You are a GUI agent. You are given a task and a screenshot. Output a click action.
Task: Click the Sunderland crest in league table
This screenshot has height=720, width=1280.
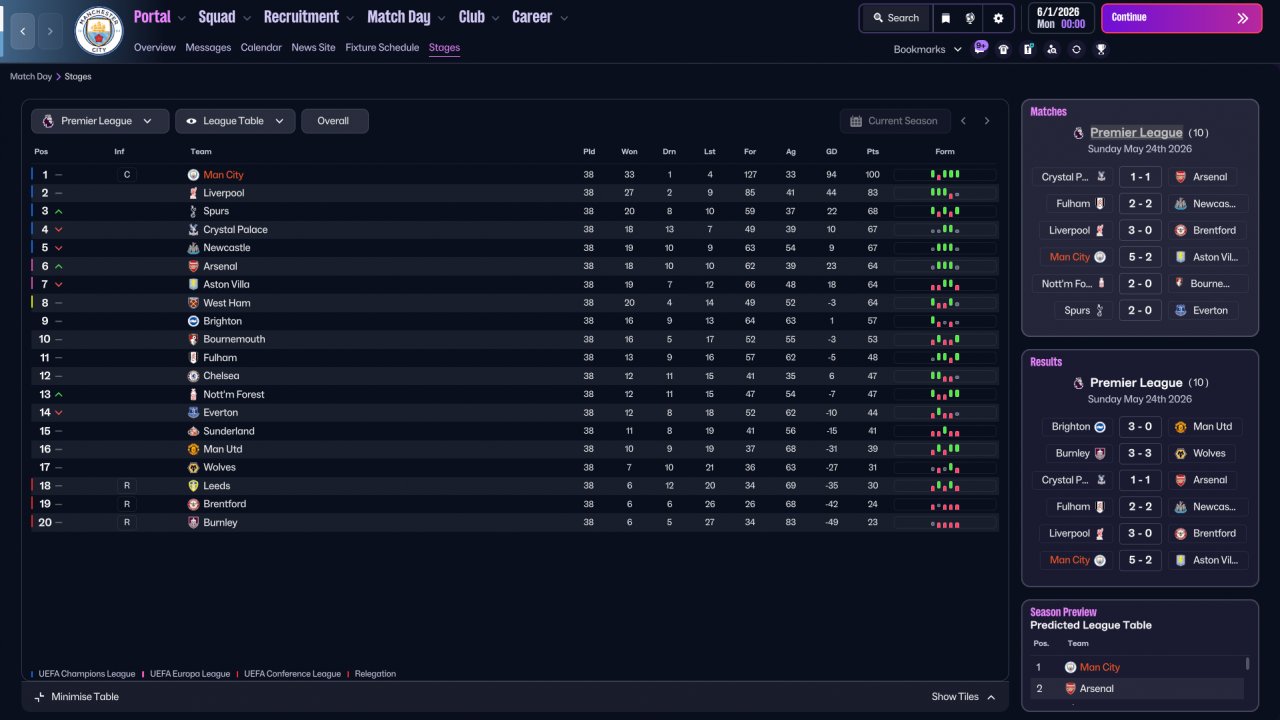193,431
